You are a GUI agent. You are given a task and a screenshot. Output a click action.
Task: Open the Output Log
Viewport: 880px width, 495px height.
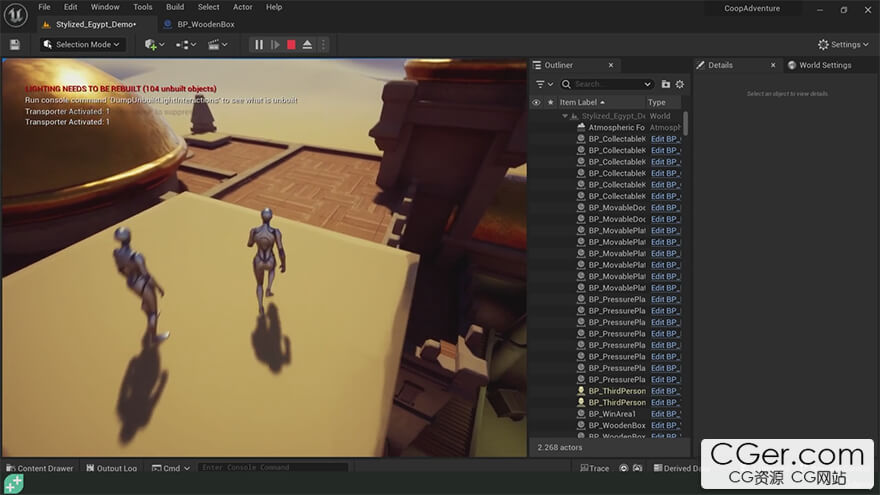click(111, 468)
